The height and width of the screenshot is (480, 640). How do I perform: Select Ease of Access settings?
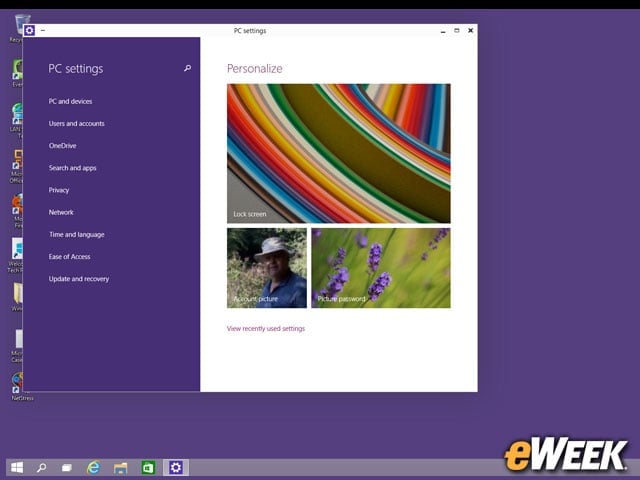pos(69,257)
